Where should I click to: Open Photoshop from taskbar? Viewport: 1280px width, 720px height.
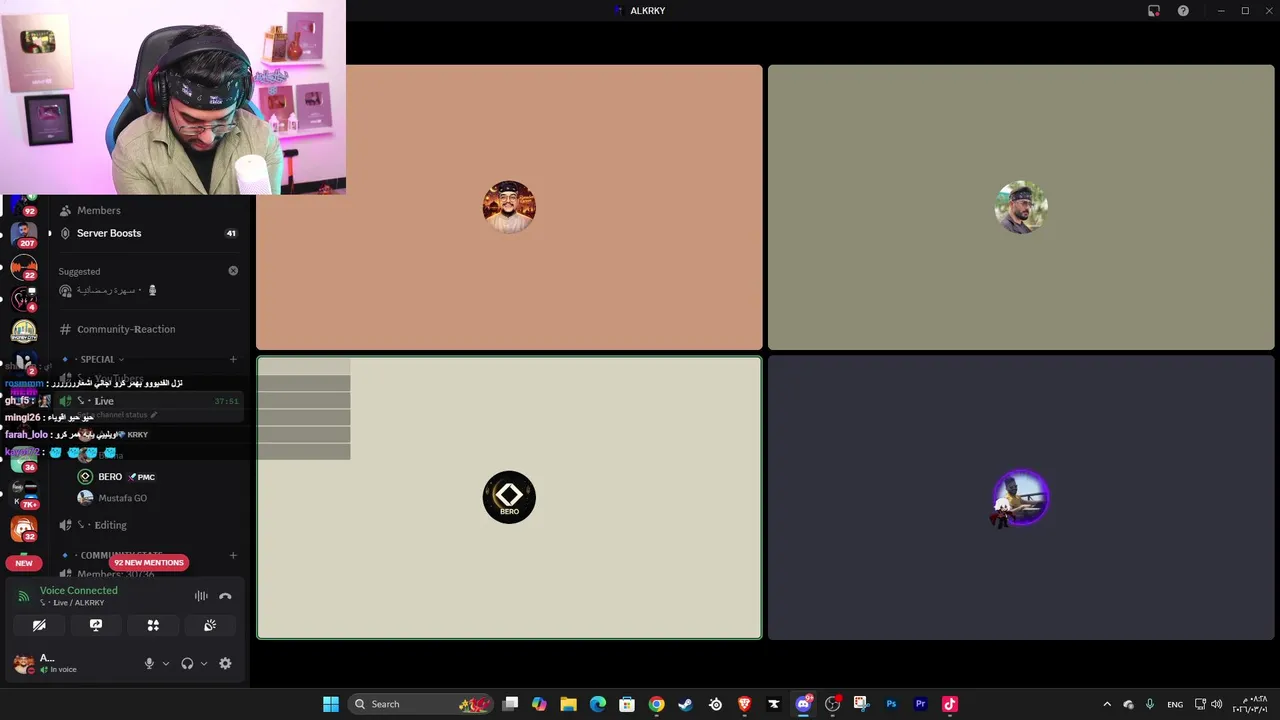891,704
